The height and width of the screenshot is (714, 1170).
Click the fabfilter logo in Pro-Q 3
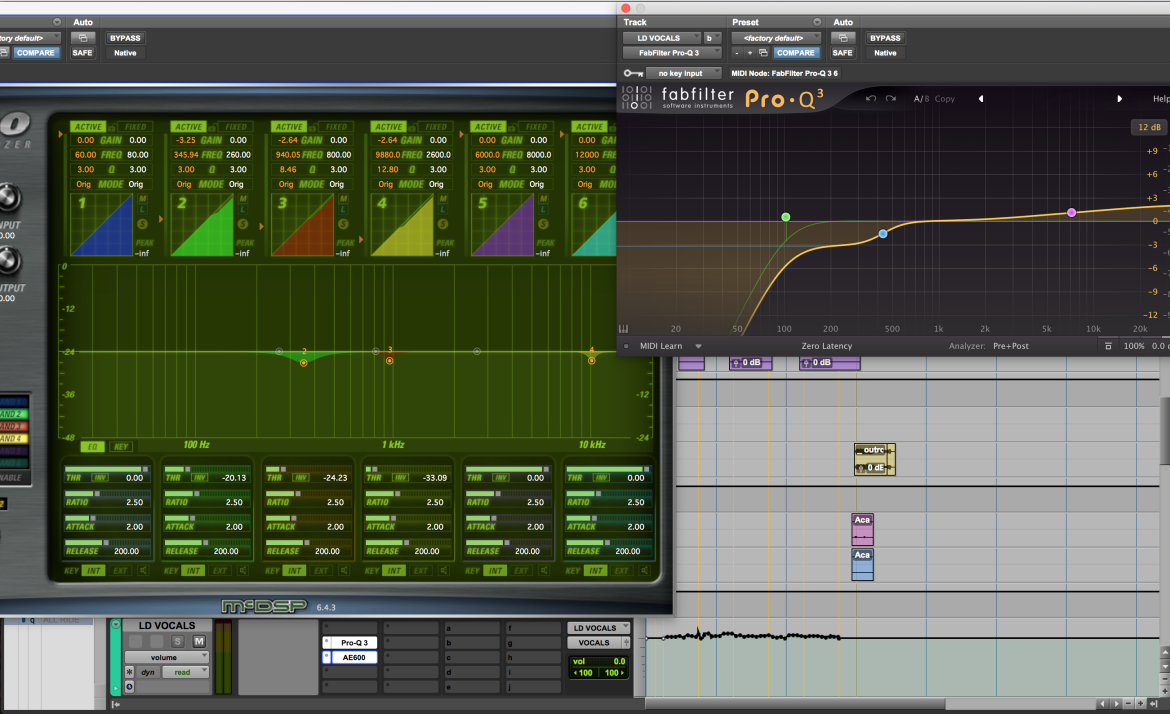680,98
